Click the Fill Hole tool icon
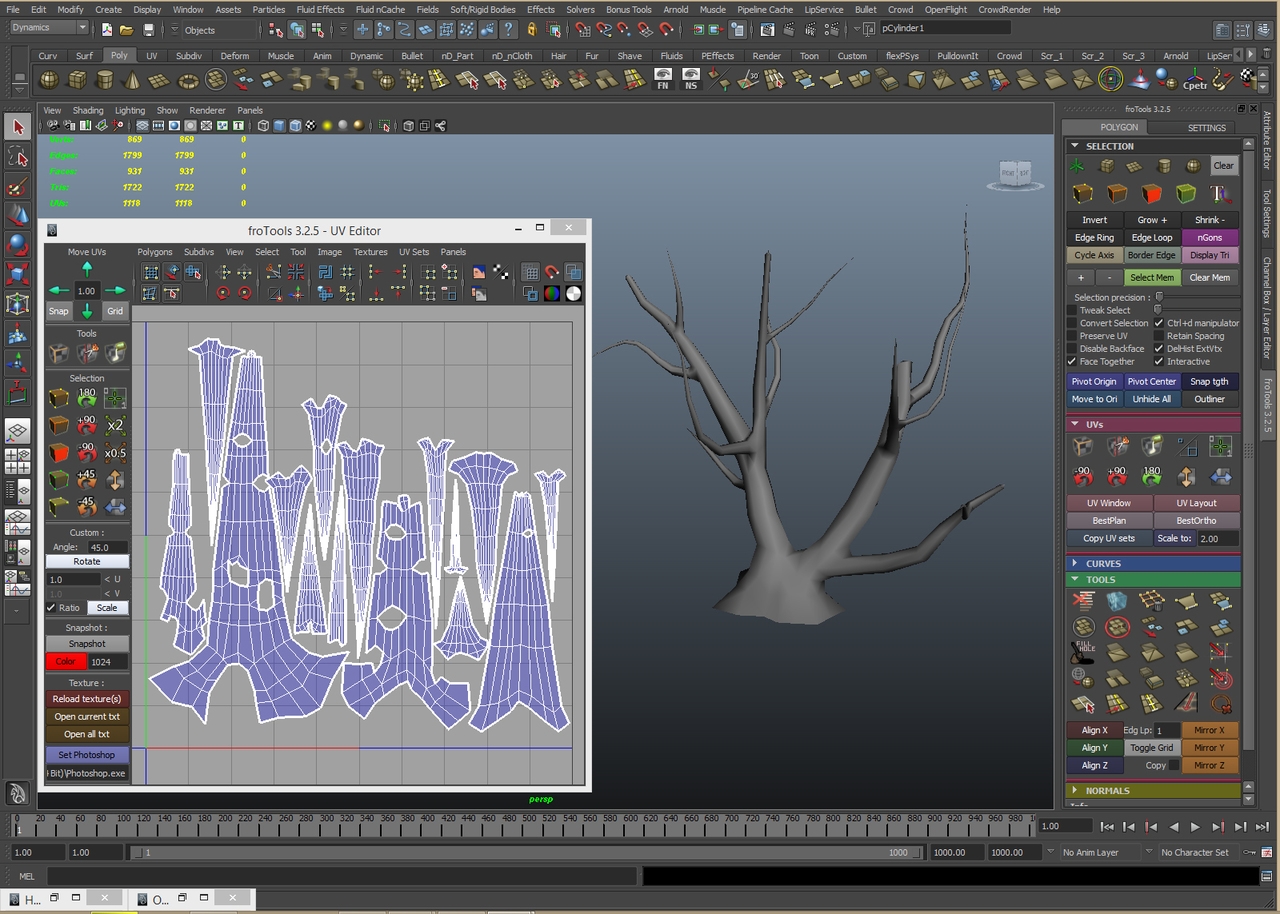This screenshot has width=1280, height=914. [x=1083, y=653]
